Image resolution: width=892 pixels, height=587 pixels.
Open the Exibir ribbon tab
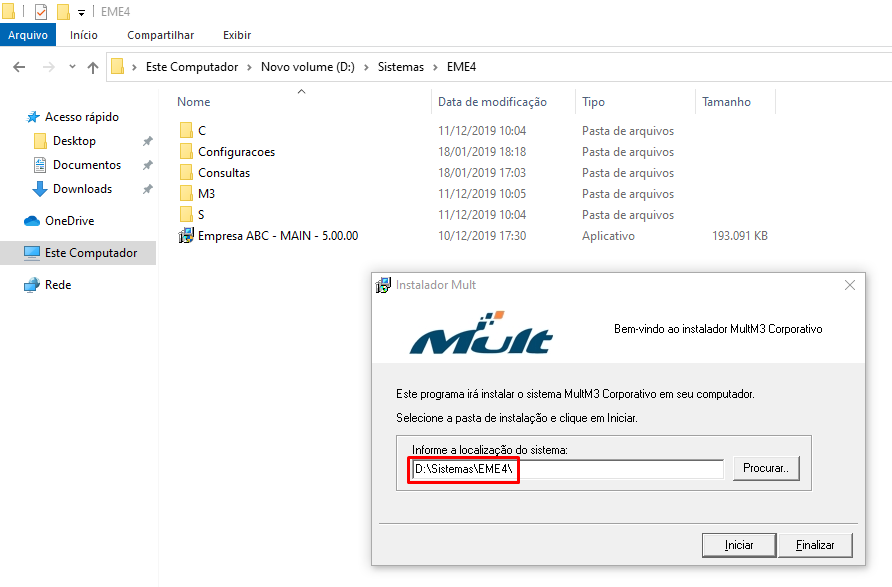click(237, 35)
